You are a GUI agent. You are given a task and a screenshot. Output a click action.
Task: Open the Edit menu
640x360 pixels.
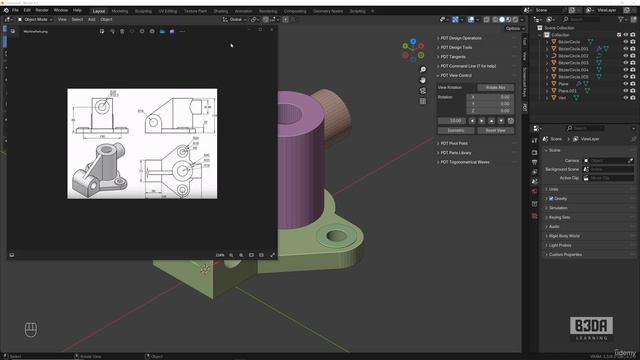(x=27, y=10)
